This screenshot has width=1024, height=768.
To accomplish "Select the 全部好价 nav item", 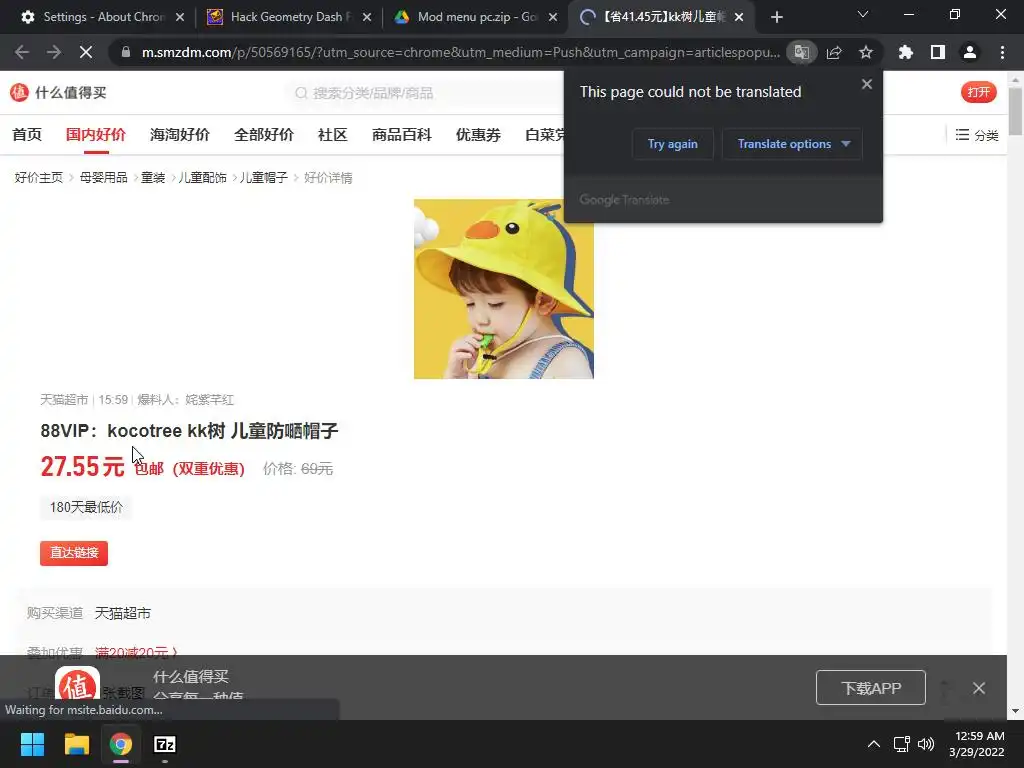I will (x=264, y=135).
